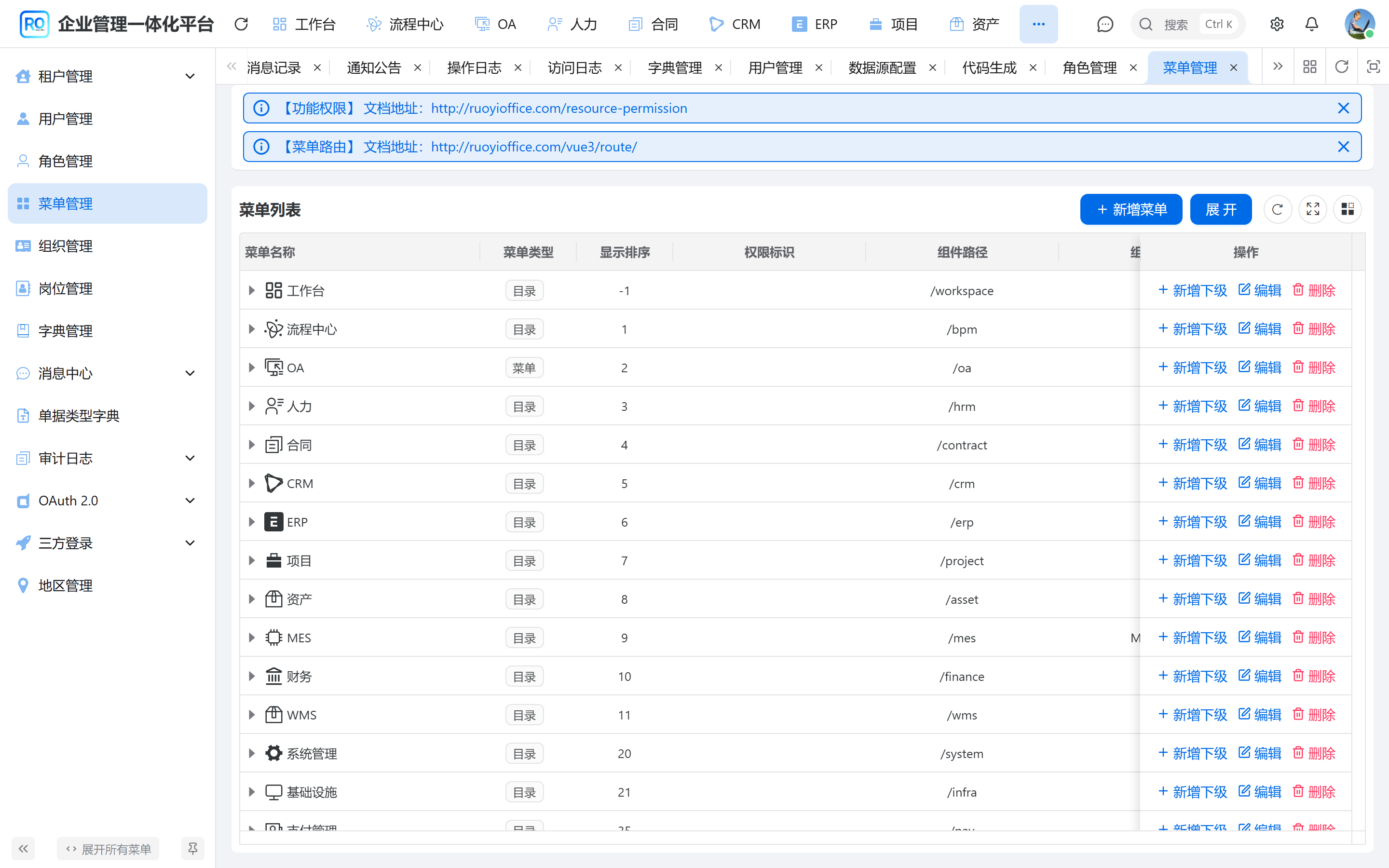The image size is (1389, 868).
Task: Open the chat message icon in header
Action: (1105, 24)
